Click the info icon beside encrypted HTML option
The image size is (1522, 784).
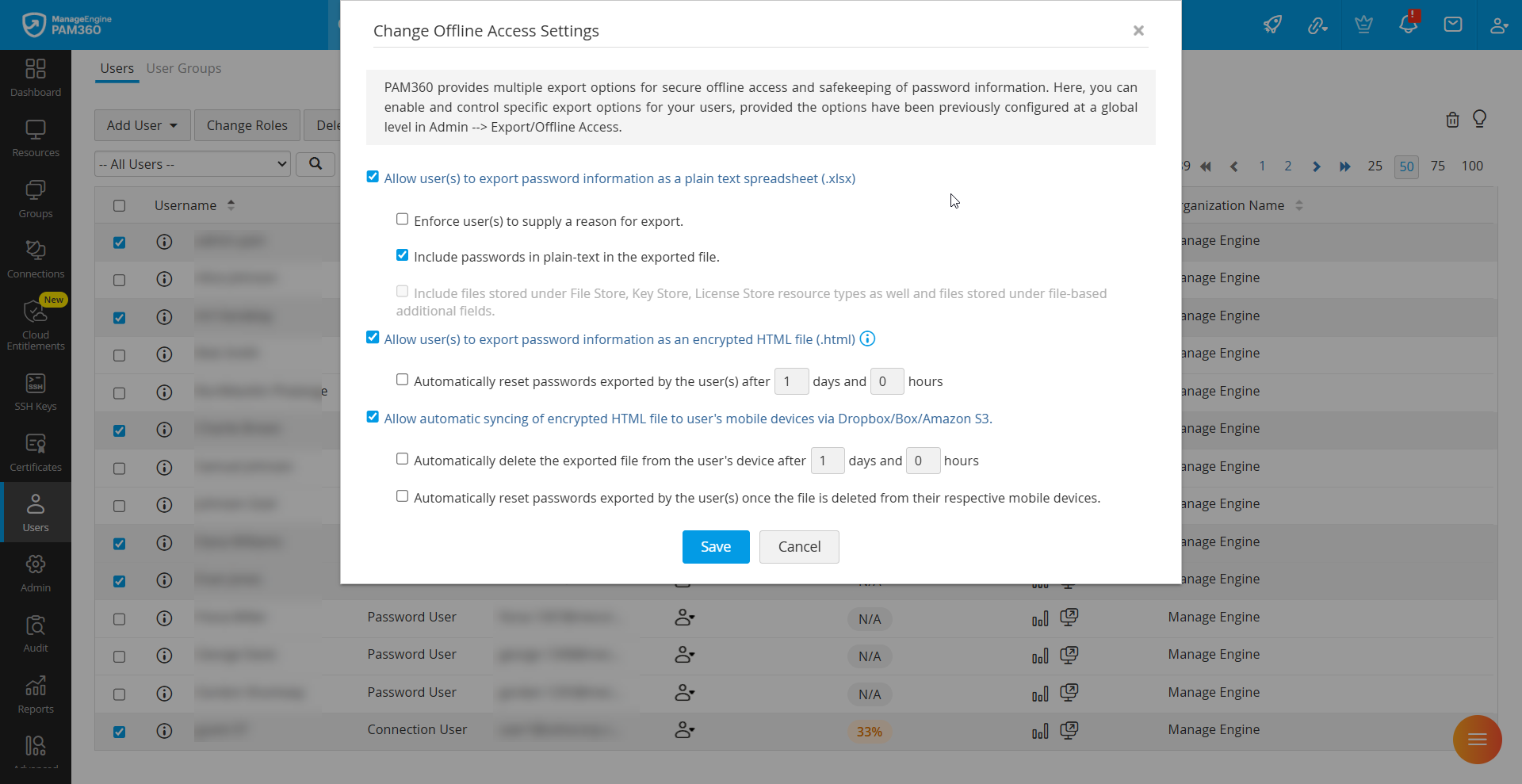point(867,339)
